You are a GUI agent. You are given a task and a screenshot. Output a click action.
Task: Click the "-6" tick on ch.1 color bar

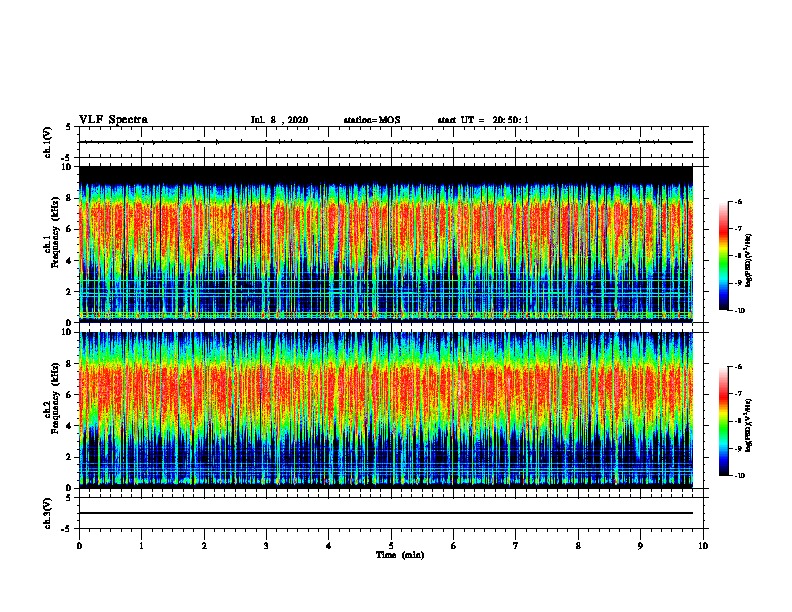click(x=738, y=202)
